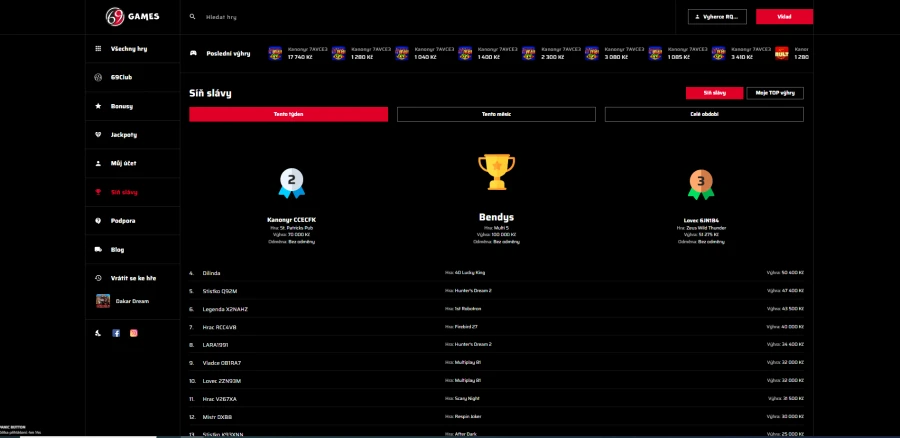Click the game icon beside 1 400 Kč win
This screenshot has width=900, height=438.
coord(465,53)
